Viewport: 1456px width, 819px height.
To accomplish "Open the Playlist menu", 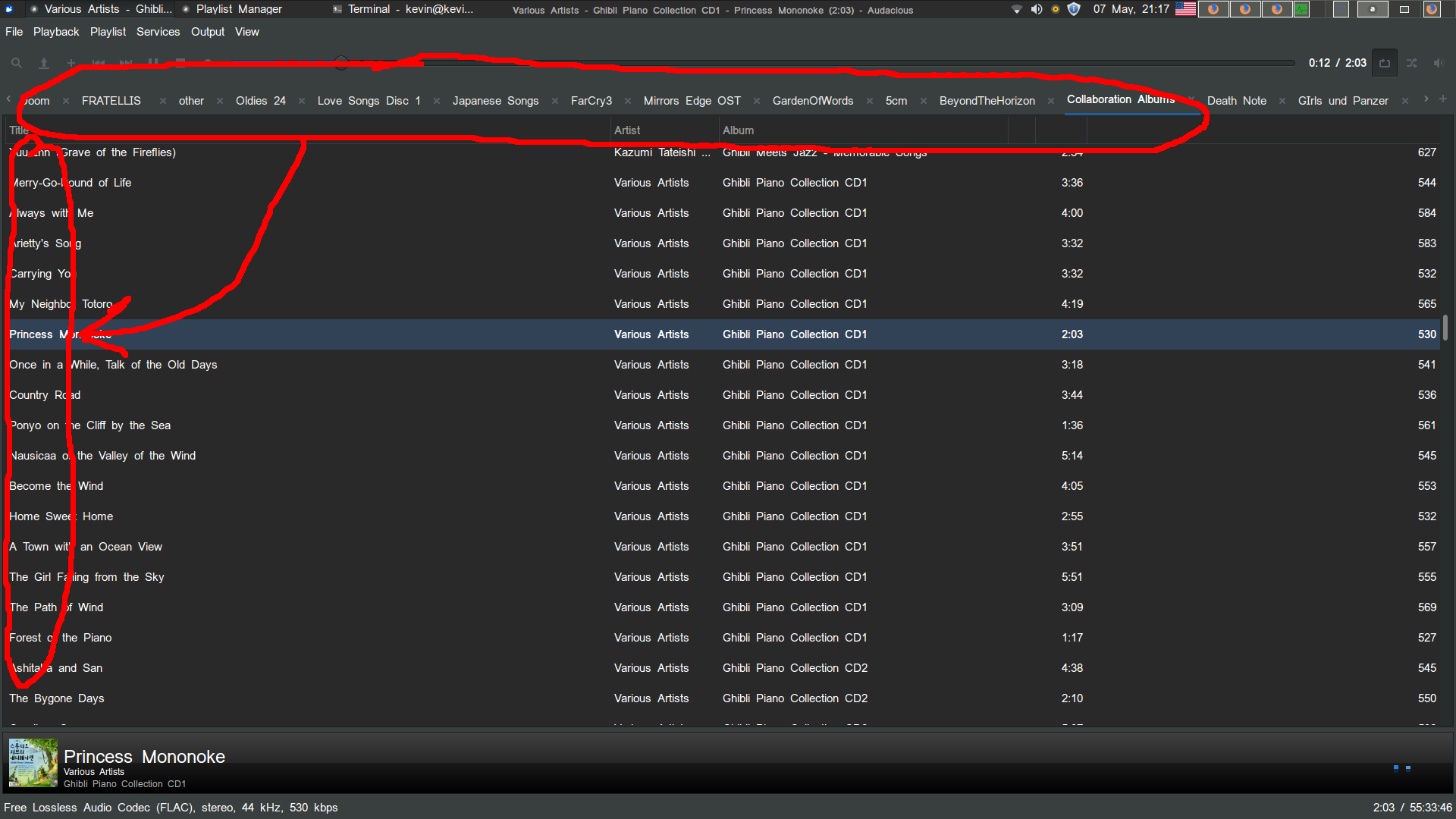I will (108, 32).
